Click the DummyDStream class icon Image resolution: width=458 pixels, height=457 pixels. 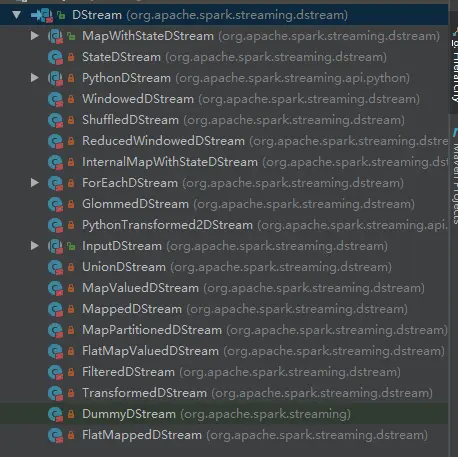(55, 414)
